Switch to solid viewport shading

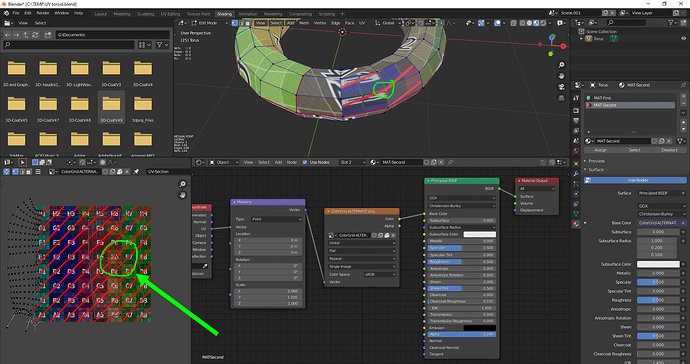tap(529, 23)
